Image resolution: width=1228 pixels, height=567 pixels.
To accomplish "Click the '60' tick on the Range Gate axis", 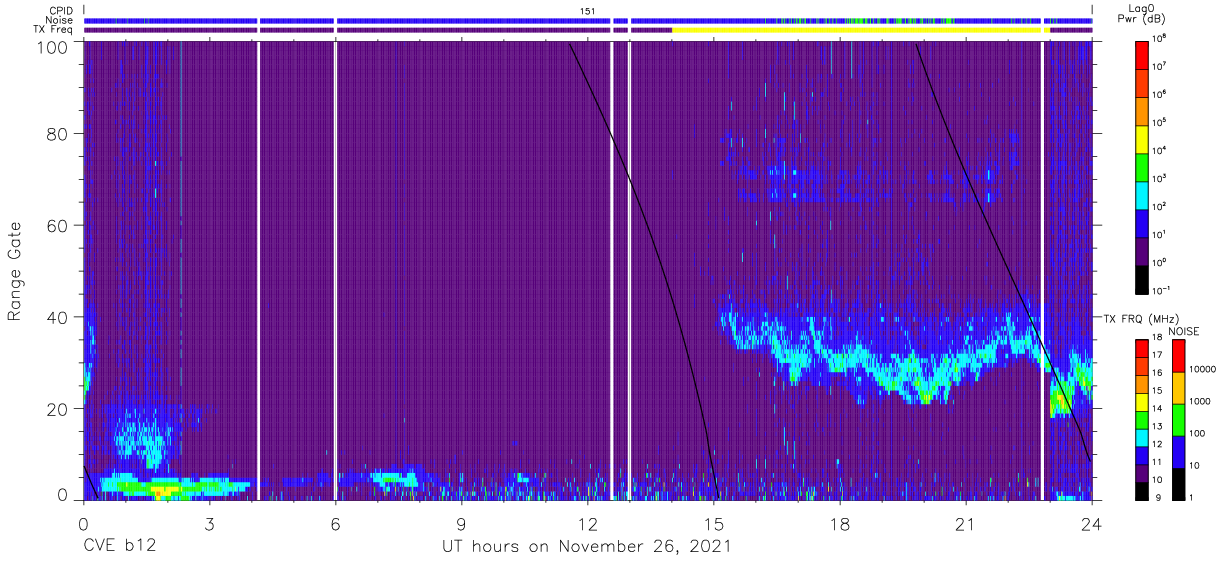I will [56, 225].
